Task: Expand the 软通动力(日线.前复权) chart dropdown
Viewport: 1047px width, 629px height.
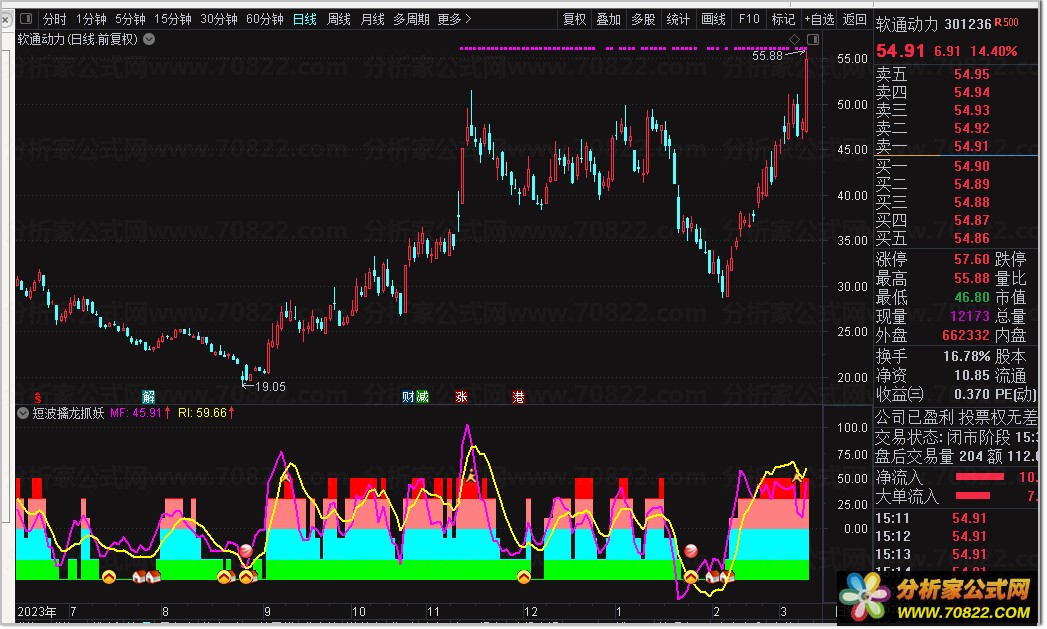Action: click(150, 39)
